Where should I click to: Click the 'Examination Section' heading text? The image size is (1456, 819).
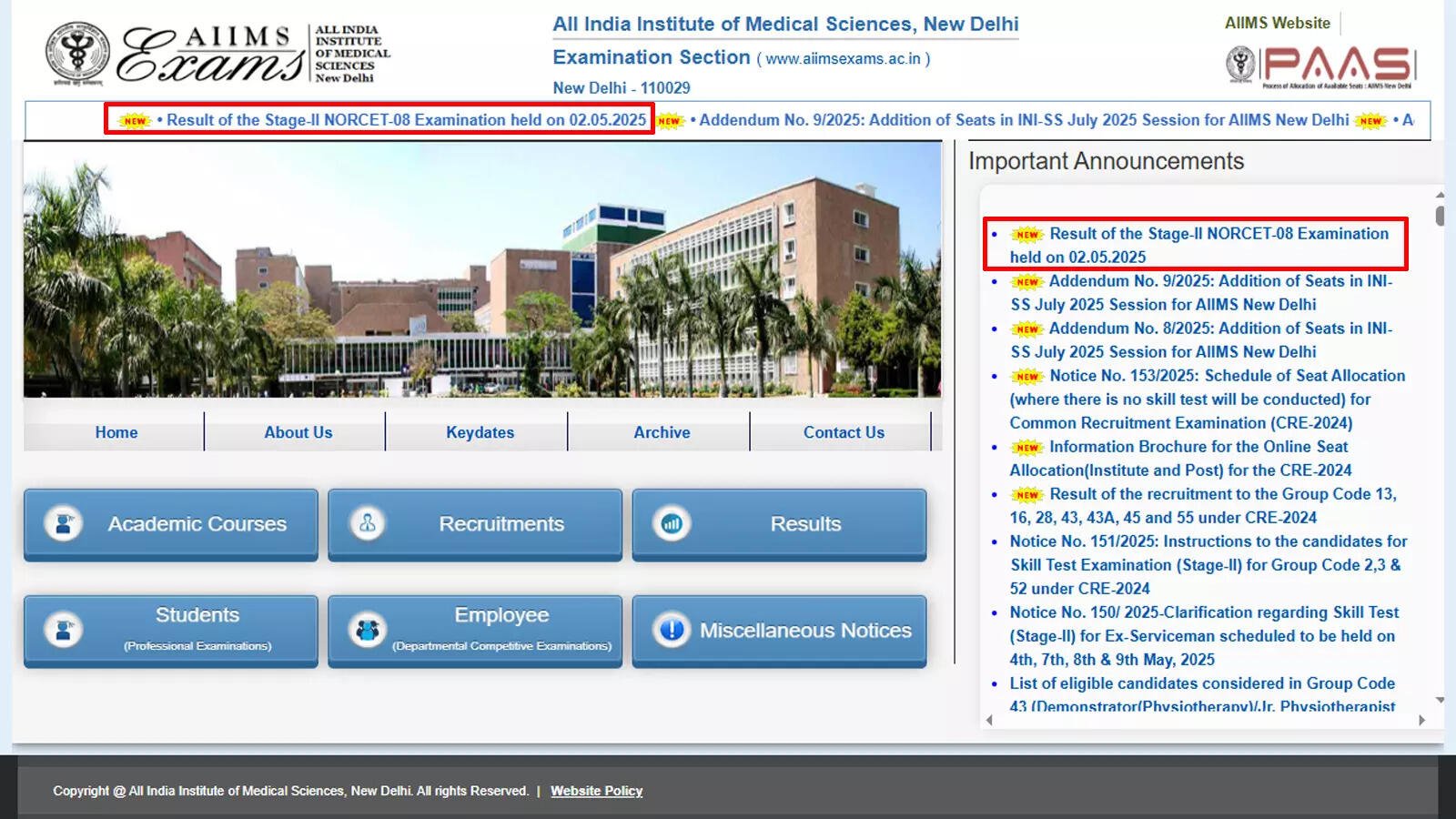652,57
